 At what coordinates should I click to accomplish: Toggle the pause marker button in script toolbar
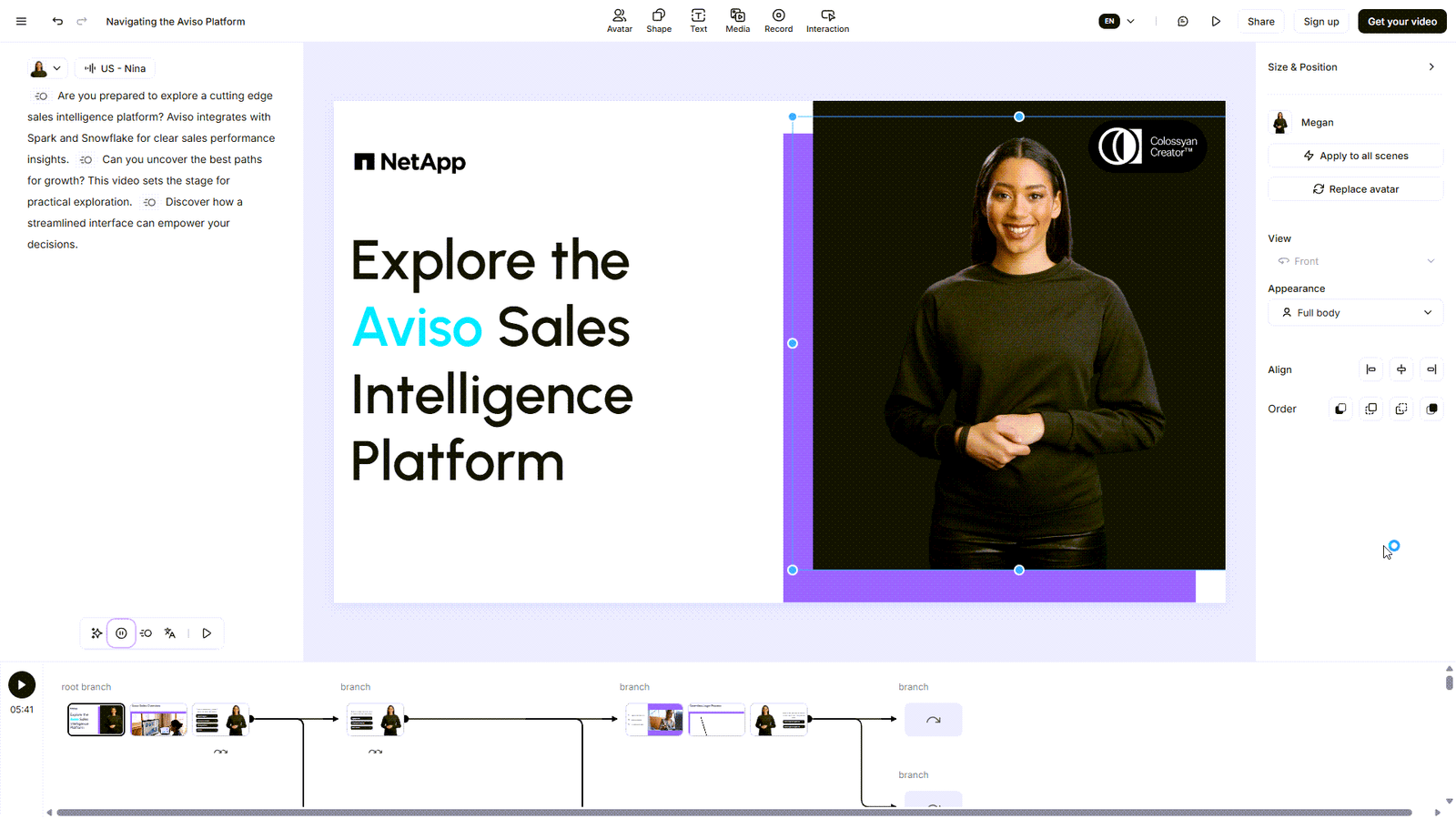[121, 633]
